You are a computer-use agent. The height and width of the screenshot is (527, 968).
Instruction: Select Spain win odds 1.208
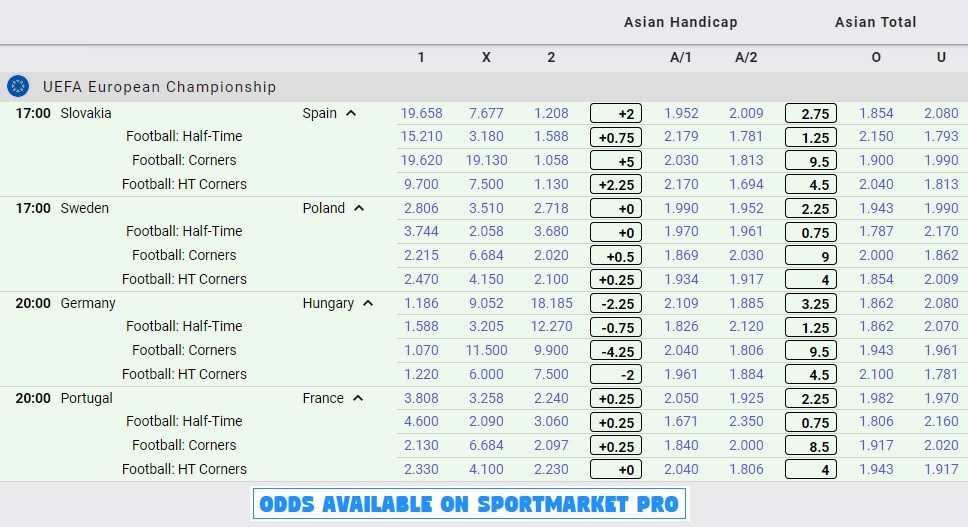point(551,113)
